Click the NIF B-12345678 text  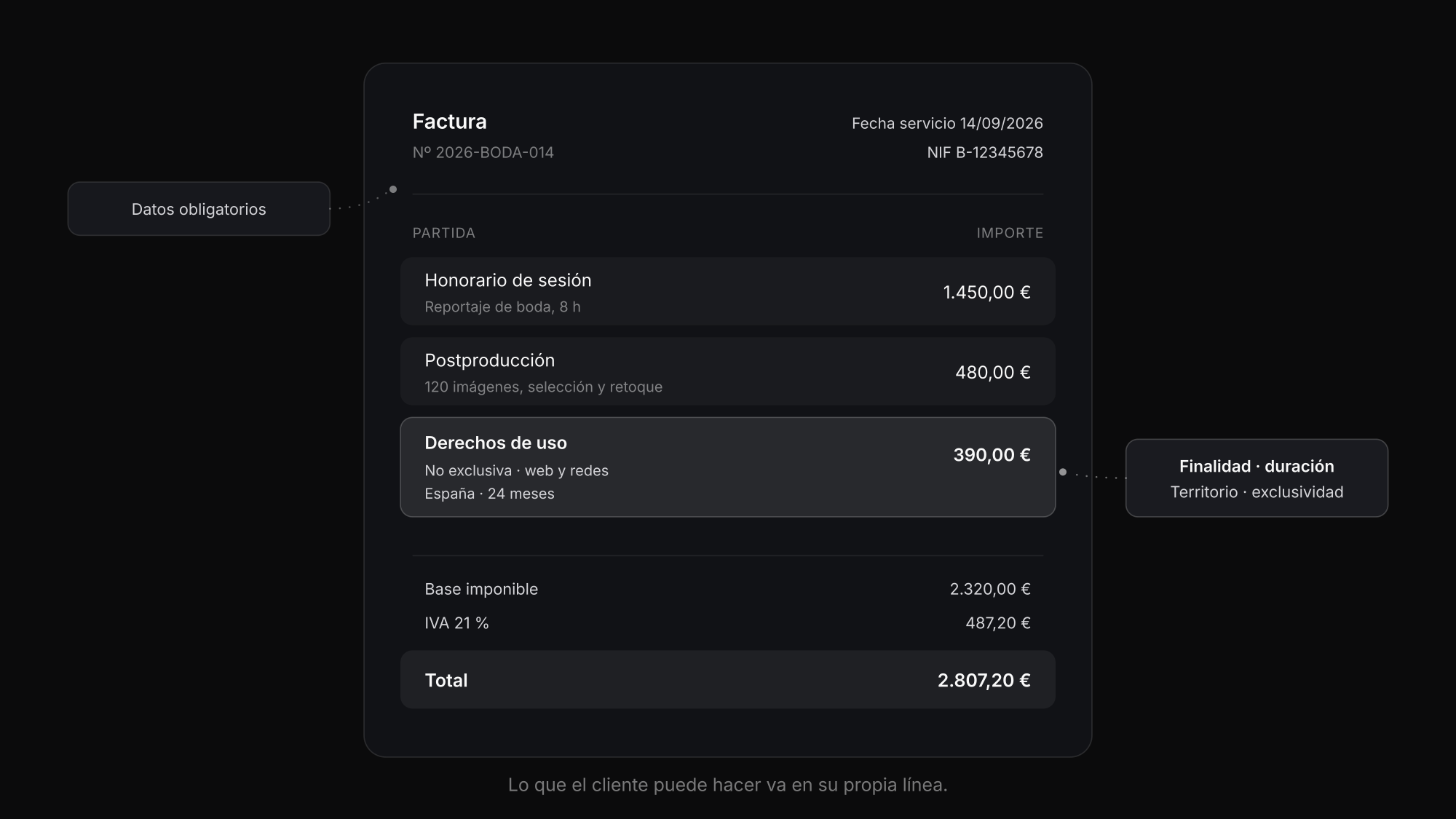tap(985, 152)
